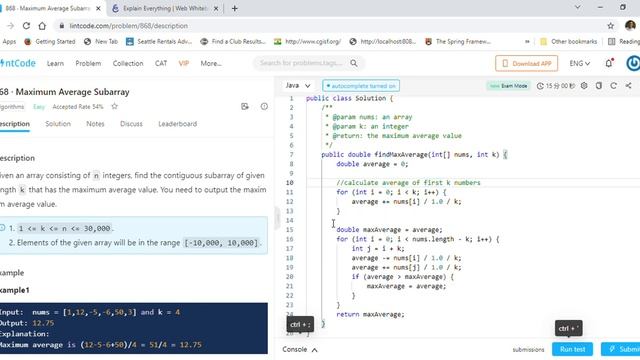Expand the Console panel
640x360 pixels.
point(300,349)
